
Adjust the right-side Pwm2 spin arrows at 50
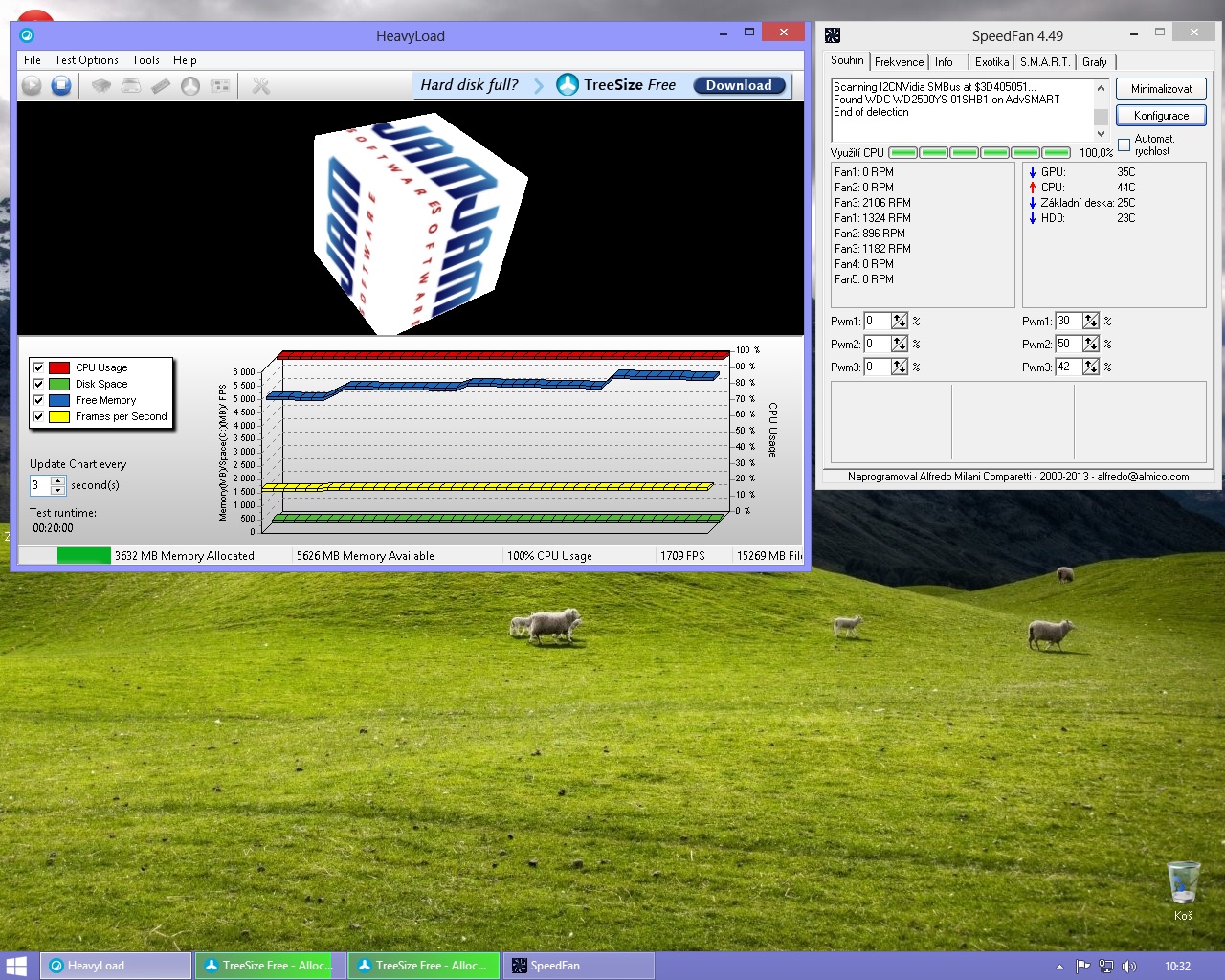pos(1091,344)
